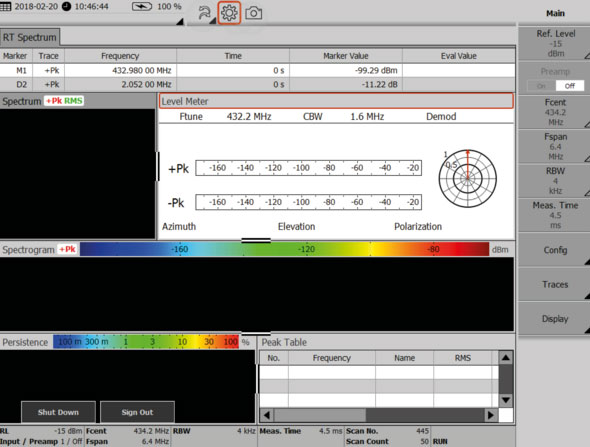The image size is (590, 447).
Task: Expand the Config submenu
Action: tap(555, 250)
